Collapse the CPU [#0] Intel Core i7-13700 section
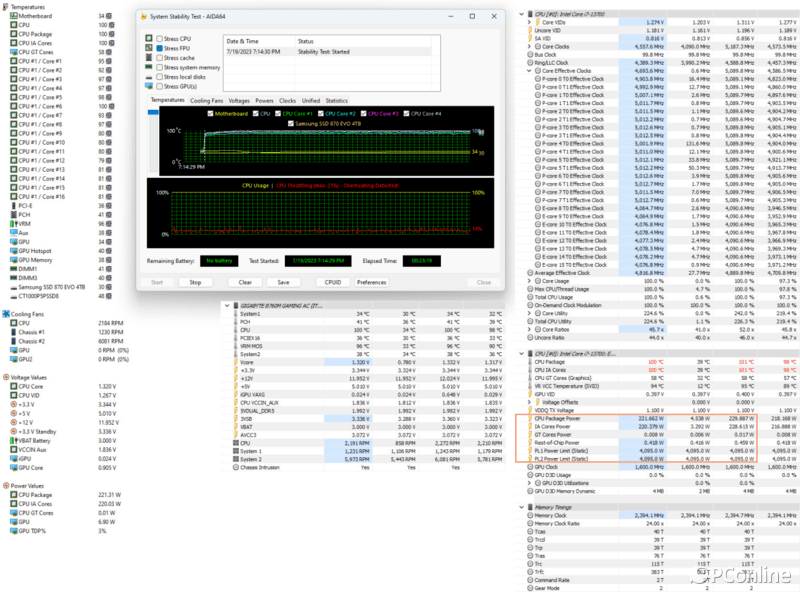The image size is (800, 592). (521, 14)
